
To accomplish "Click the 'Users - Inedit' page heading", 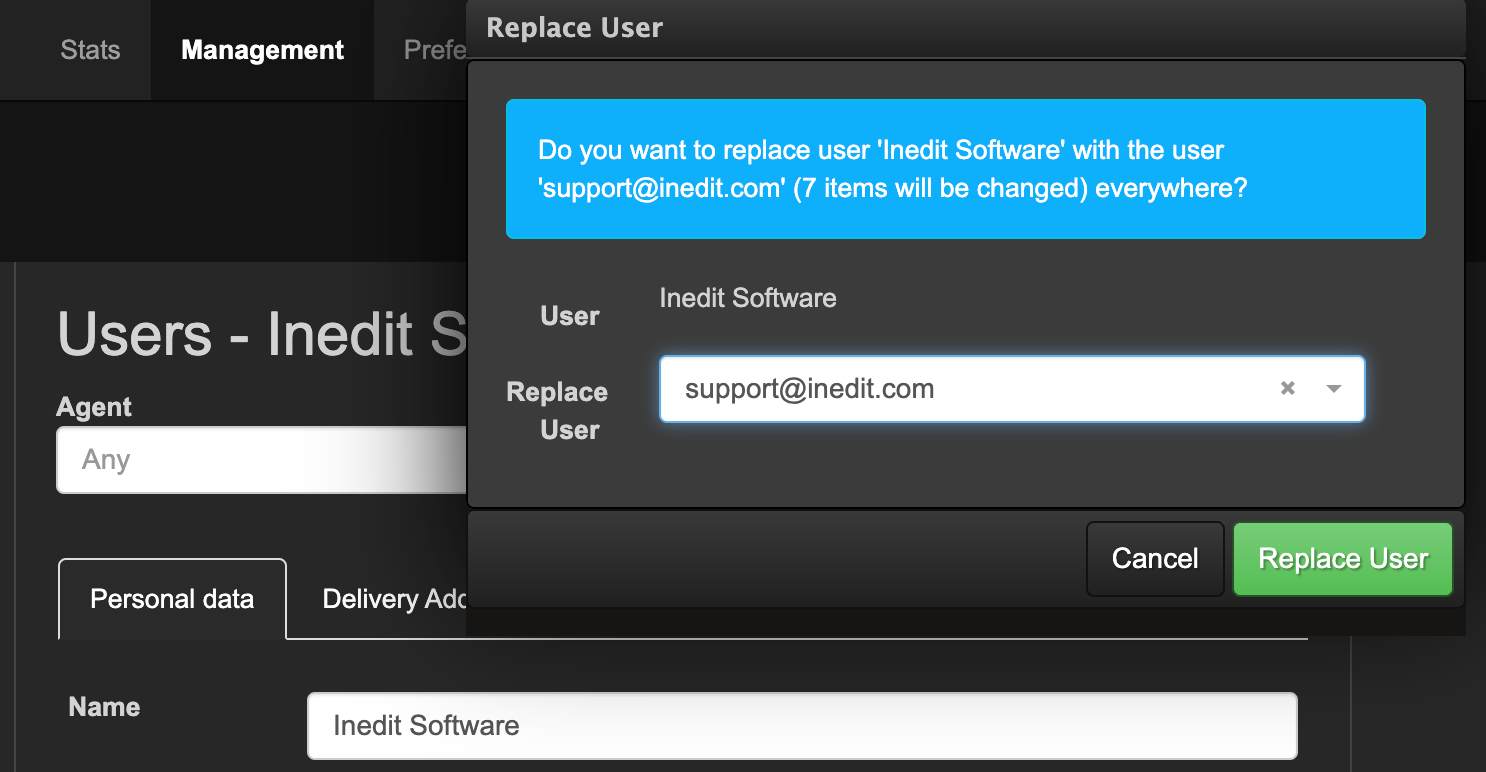I will point(262,333).
